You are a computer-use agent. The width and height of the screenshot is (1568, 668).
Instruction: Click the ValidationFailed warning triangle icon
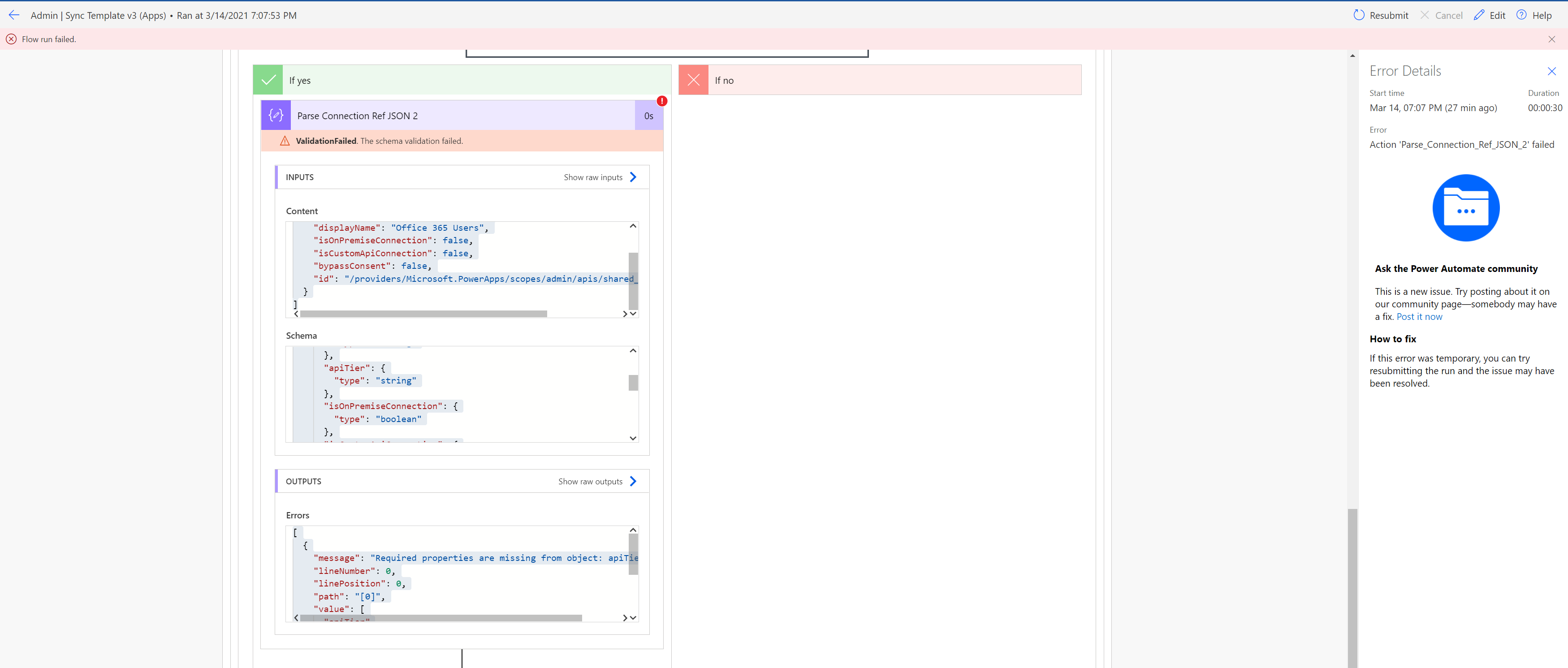[x=285, y=141]
